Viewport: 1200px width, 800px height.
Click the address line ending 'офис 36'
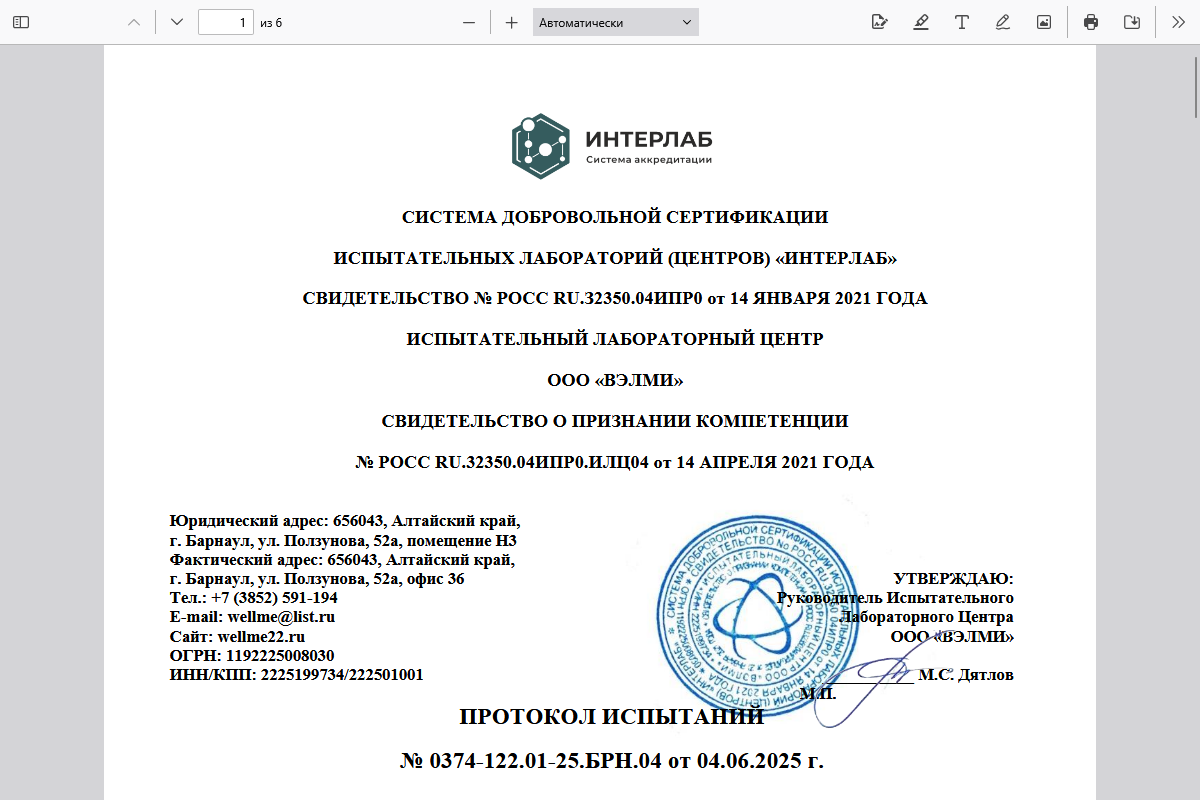317,579
